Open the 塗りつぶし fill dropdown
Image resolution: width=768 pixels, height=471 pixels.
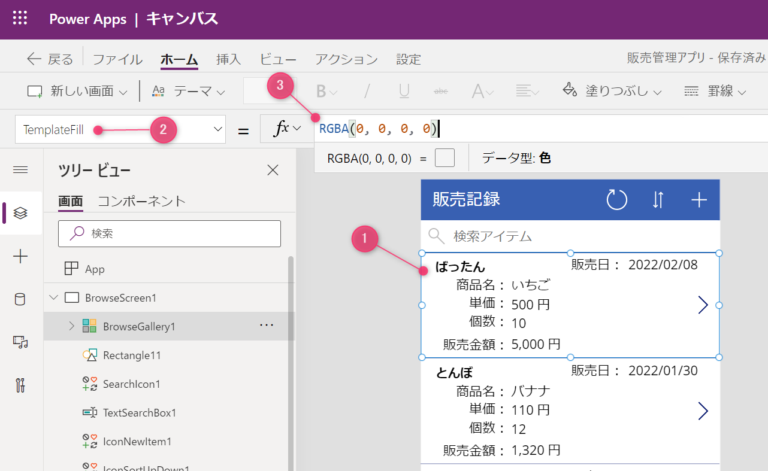(612, 91)
